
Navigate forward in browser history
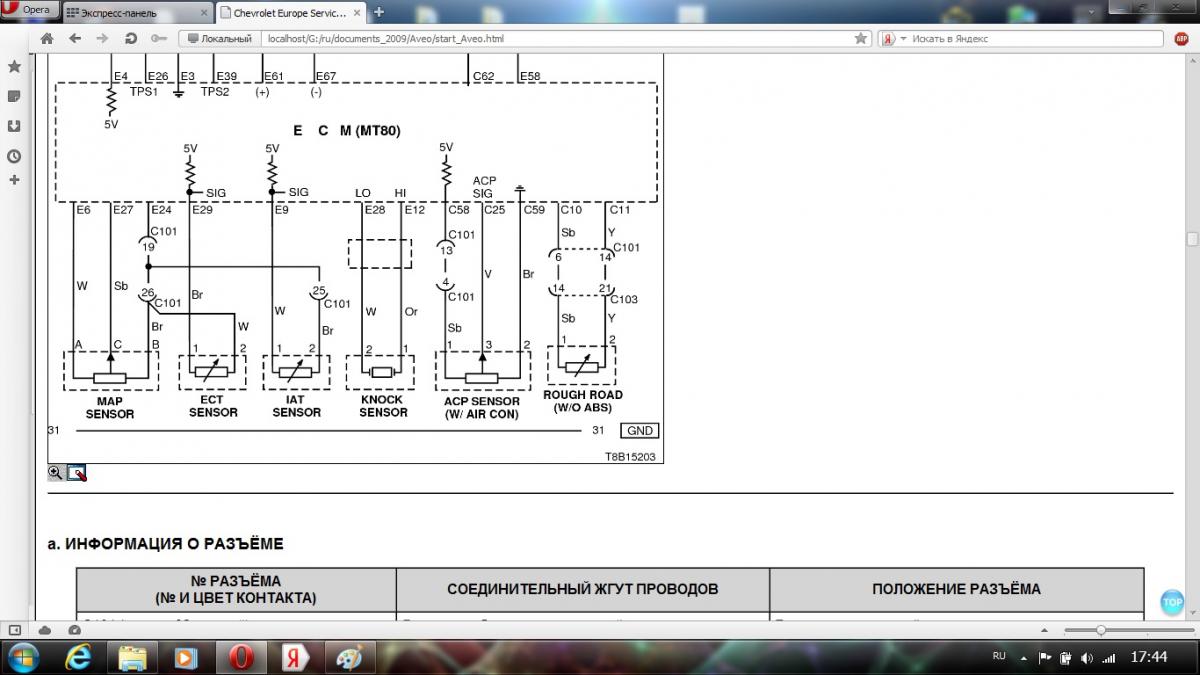tap(102, 38)
